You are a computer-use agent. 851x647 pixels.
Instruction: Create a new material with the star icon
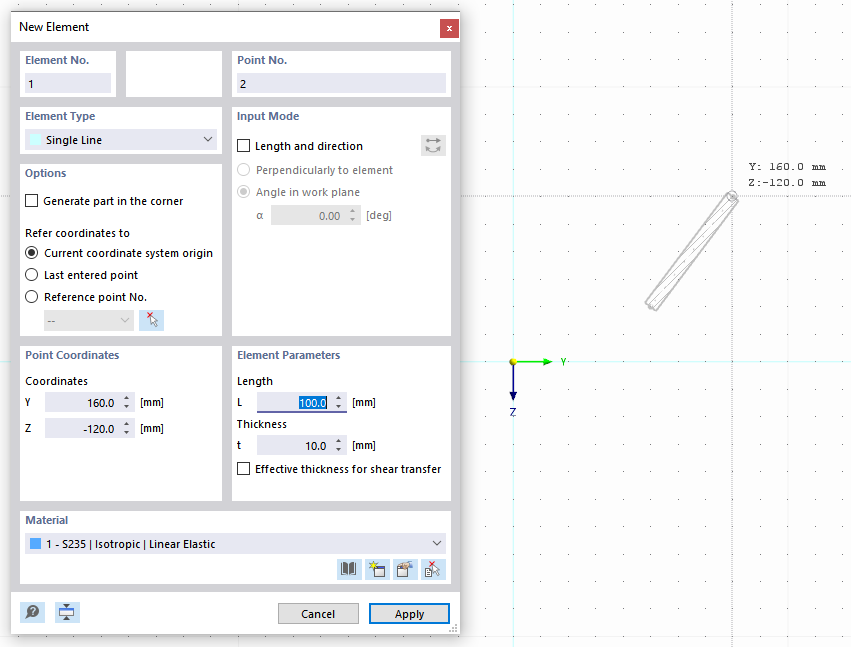[x=377, y=569]
